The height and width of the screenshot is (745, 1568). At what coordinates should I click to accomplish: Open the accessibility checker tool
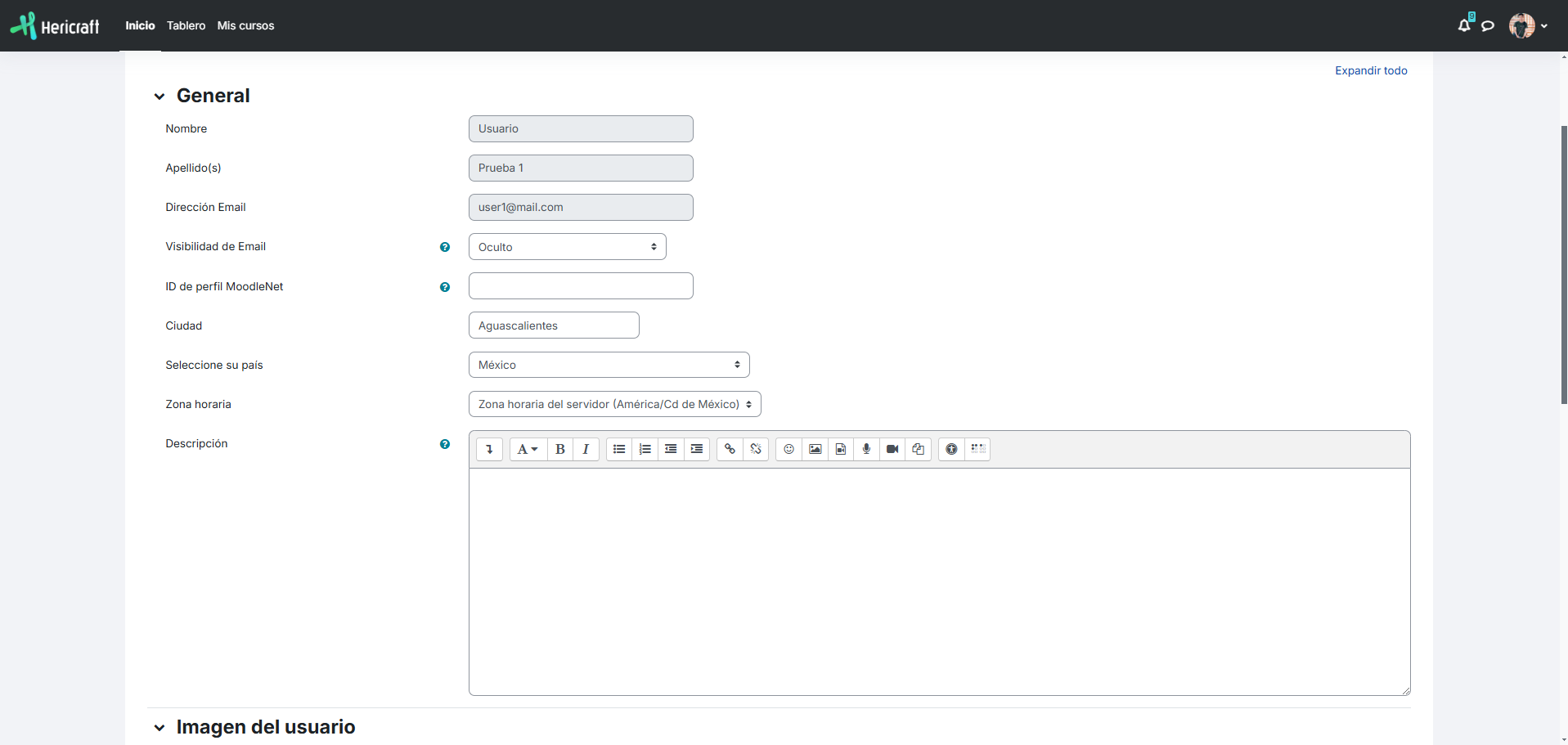(x=951, y=449)
